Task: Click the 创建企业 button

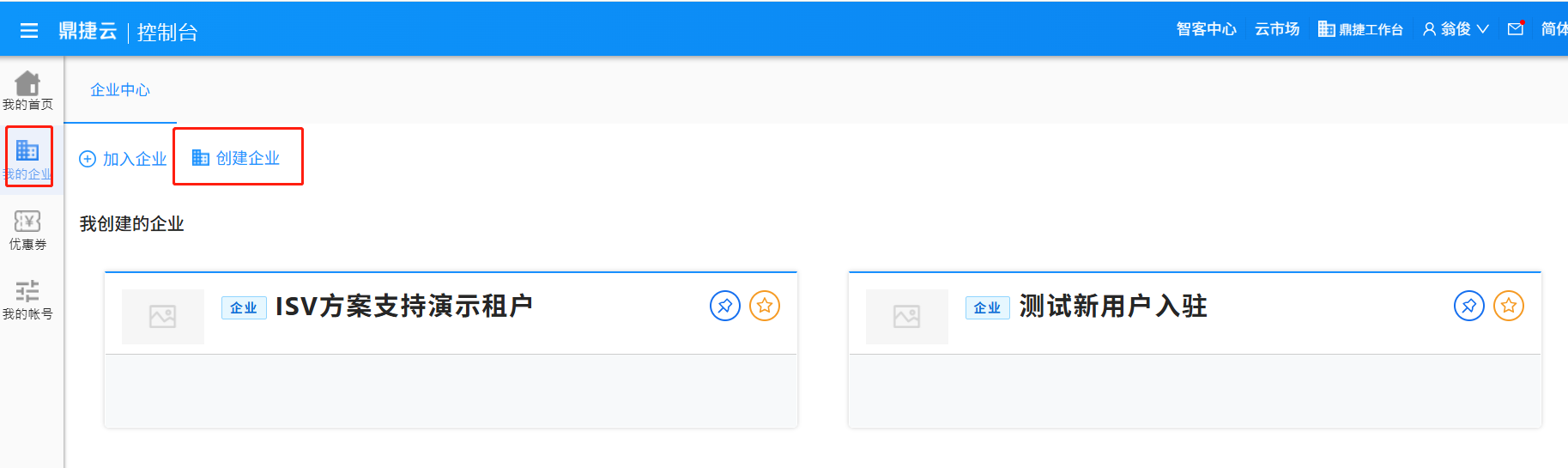Action: coord(237,158)
